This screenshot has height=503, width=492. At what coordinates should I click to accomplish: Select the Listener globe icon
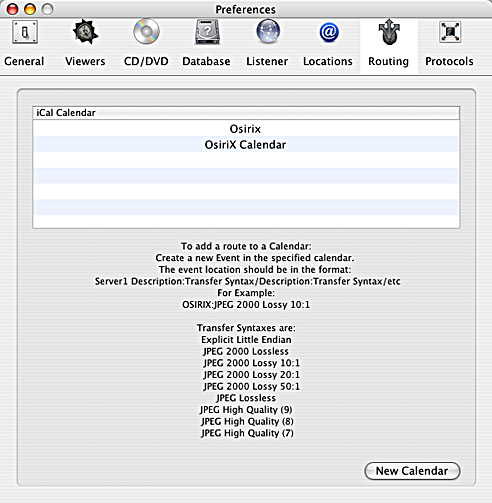tap(268, 32)
